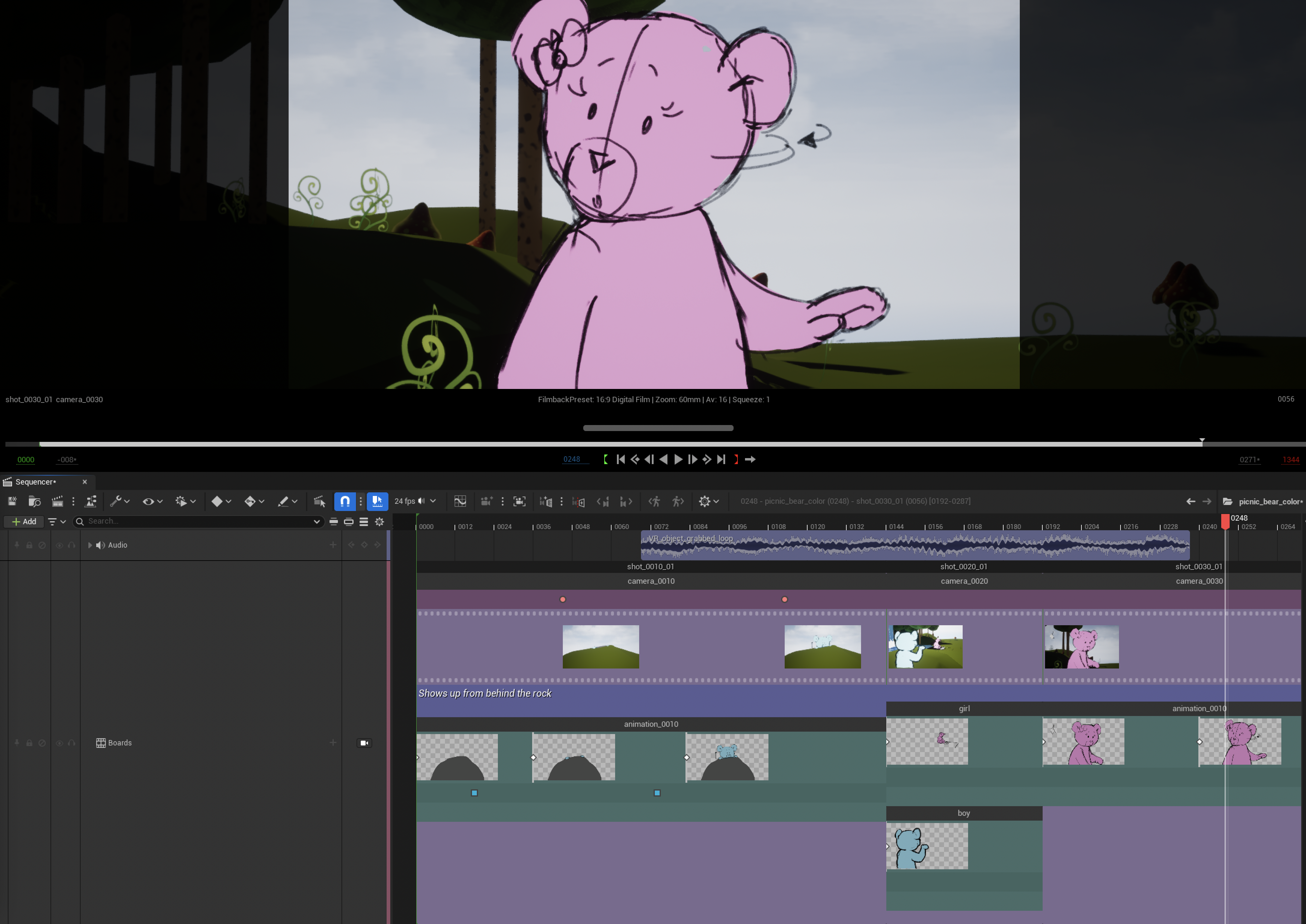Toggle the magnet snapping button
The height and width of the screenshot is (924, 1306).
pyautogui.click(x=345, y=501)
